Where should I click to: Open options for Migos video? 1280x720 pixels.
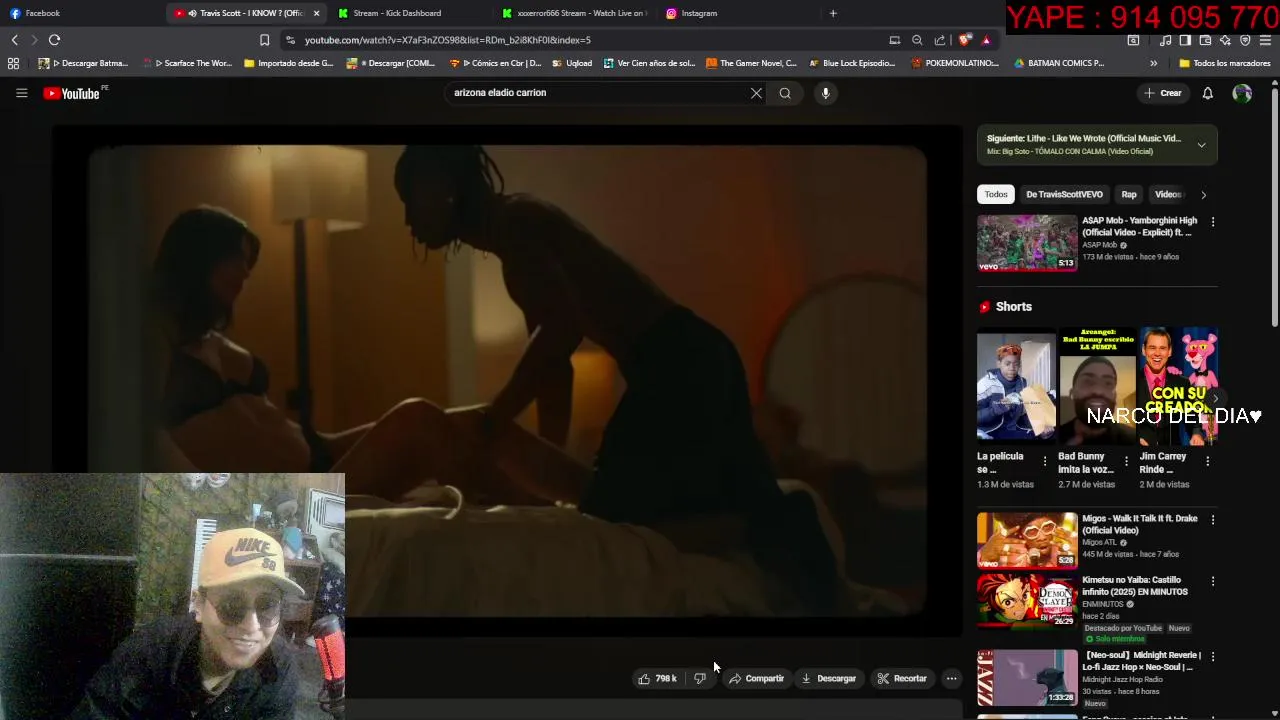[x=1213, y=519]
